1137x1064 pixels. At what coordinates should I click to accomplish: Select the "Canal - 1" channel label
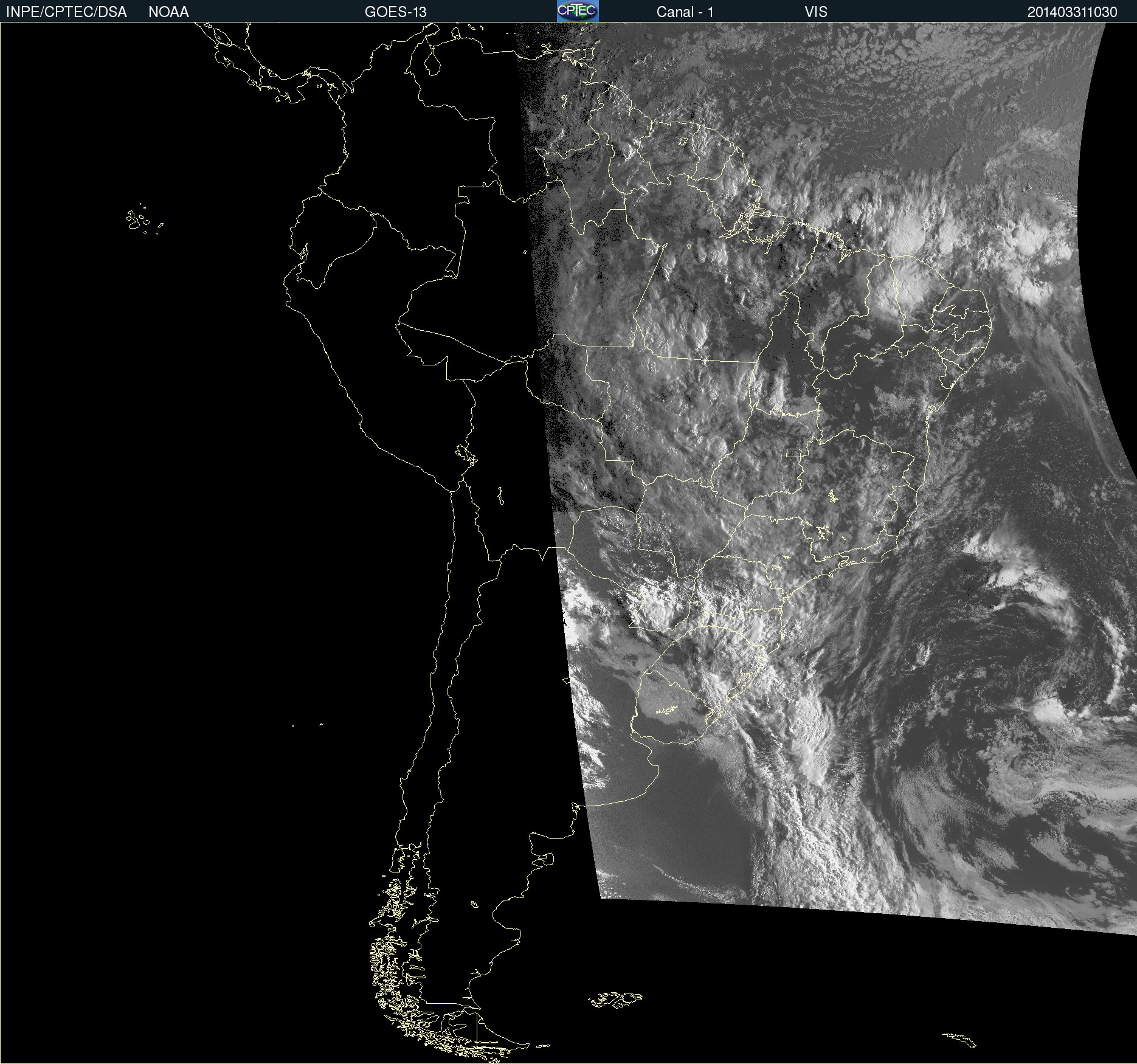[x=685, y=12]
